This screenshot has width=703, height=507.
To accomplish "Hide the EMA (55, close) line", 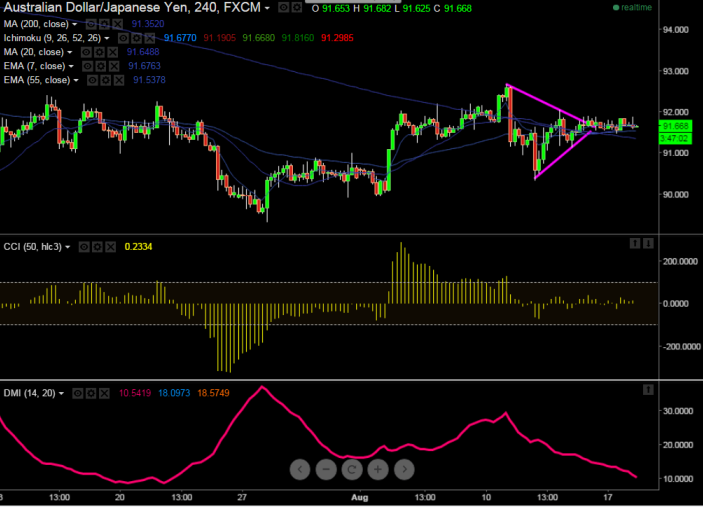I will (92, 80).
